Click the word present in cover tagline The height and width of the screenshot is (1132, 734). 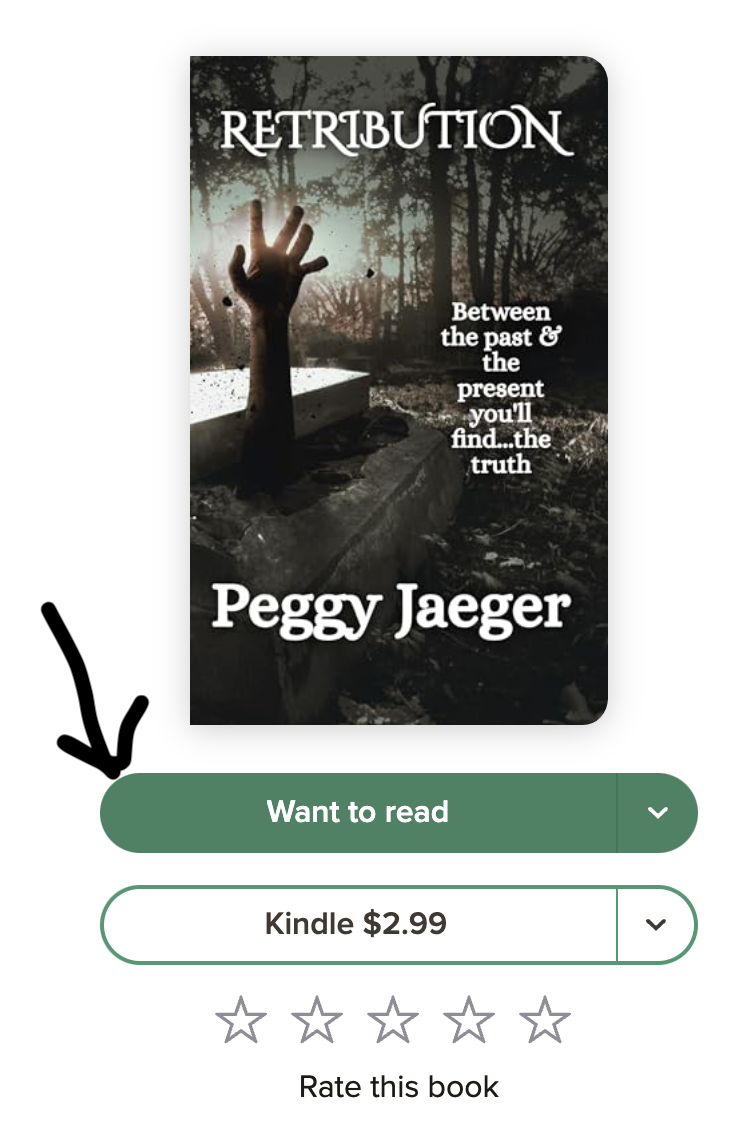500,388
